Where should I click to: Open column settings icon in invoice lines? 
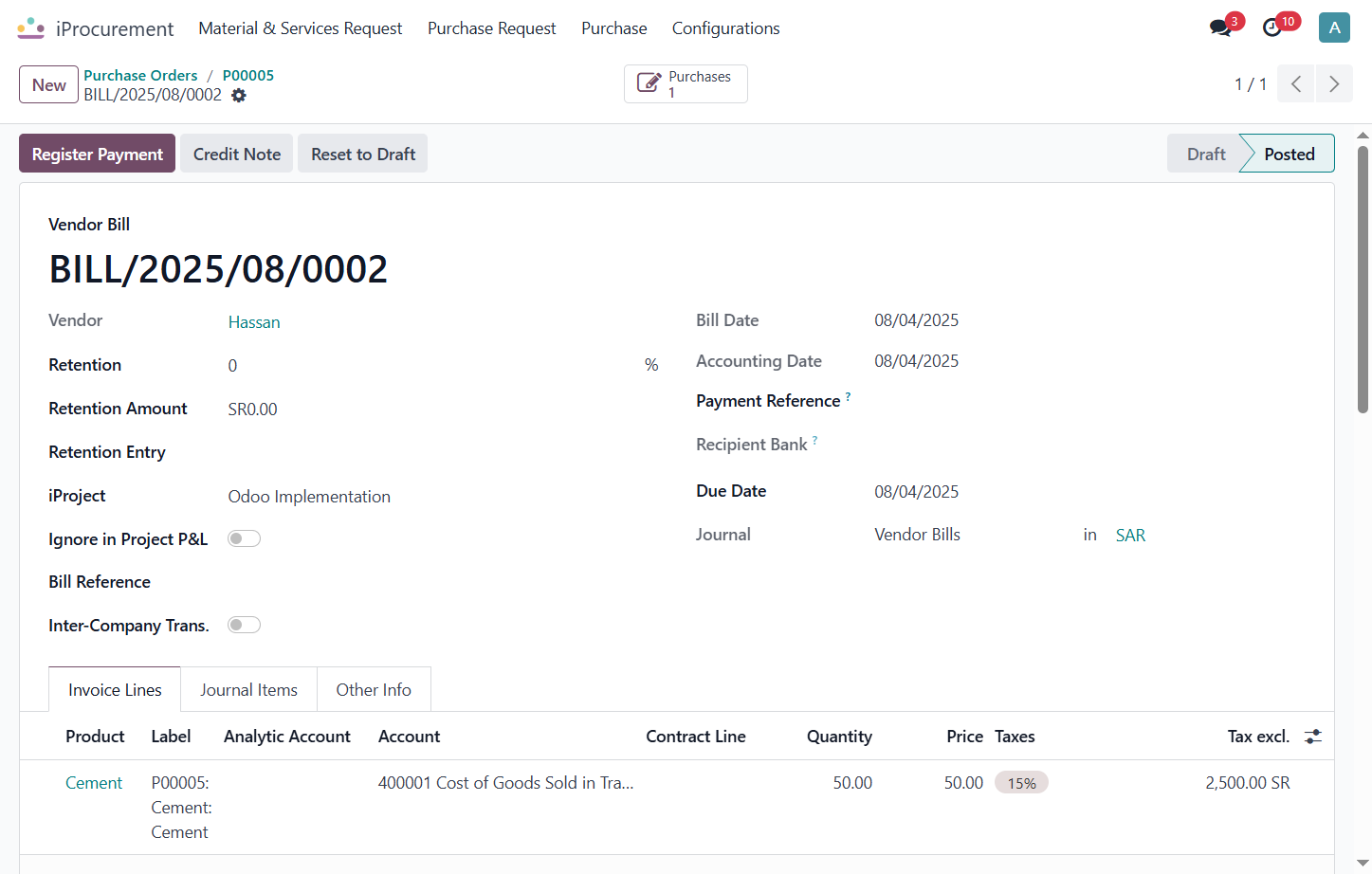(1313, 737)
